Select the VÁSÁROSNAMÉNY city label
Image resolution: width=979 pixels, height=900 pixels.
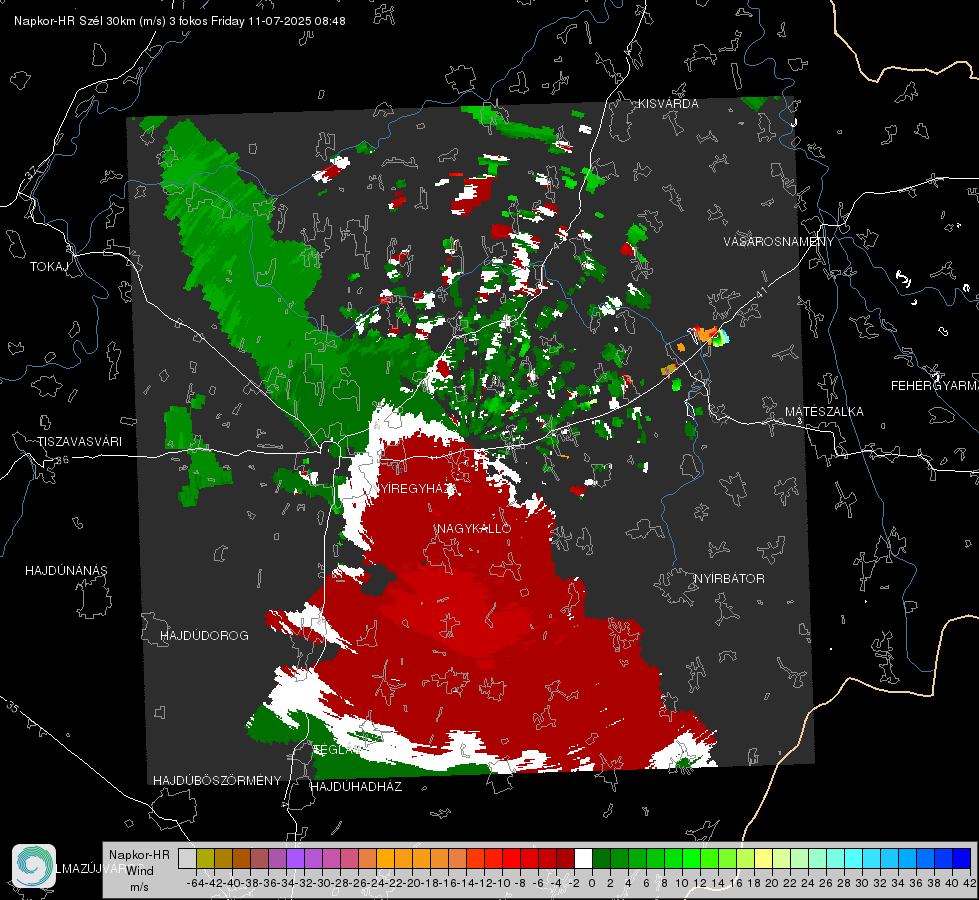coord(779,242)
